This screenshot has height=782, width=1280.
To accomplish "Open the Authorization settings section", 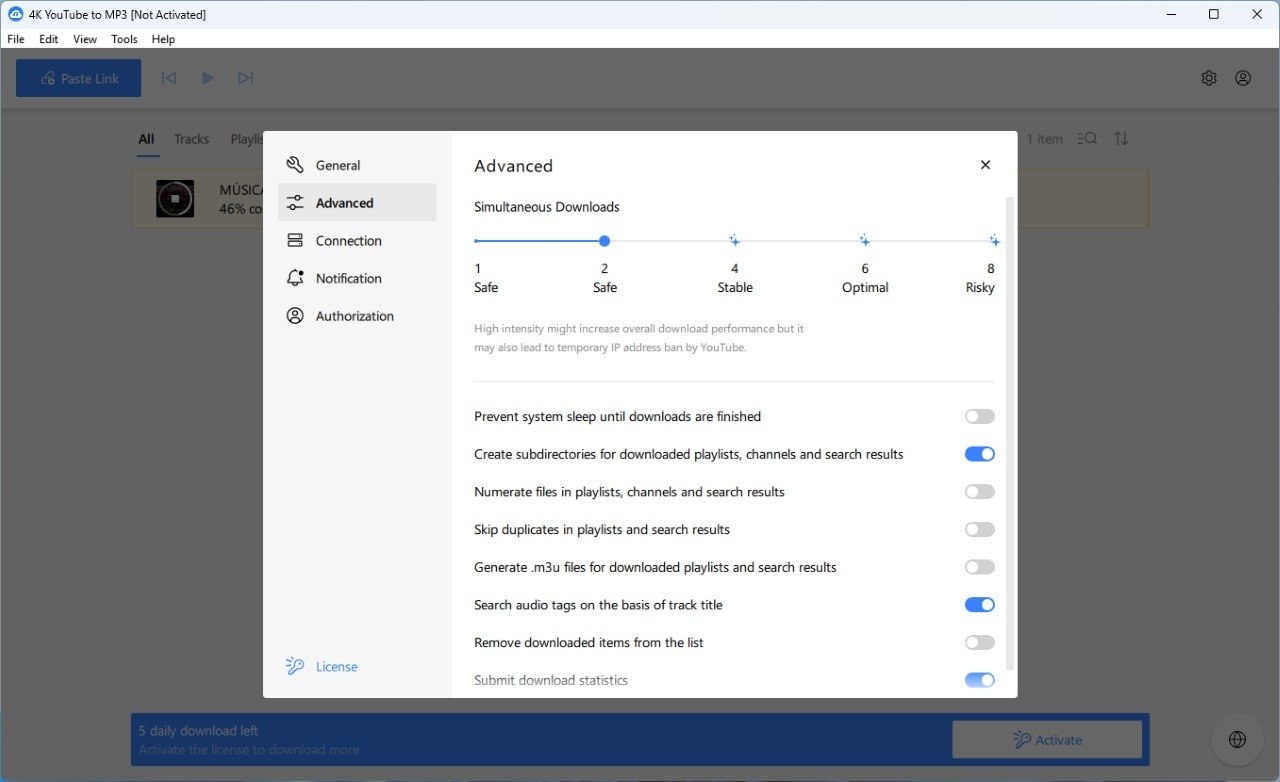I will pos(357,316).
